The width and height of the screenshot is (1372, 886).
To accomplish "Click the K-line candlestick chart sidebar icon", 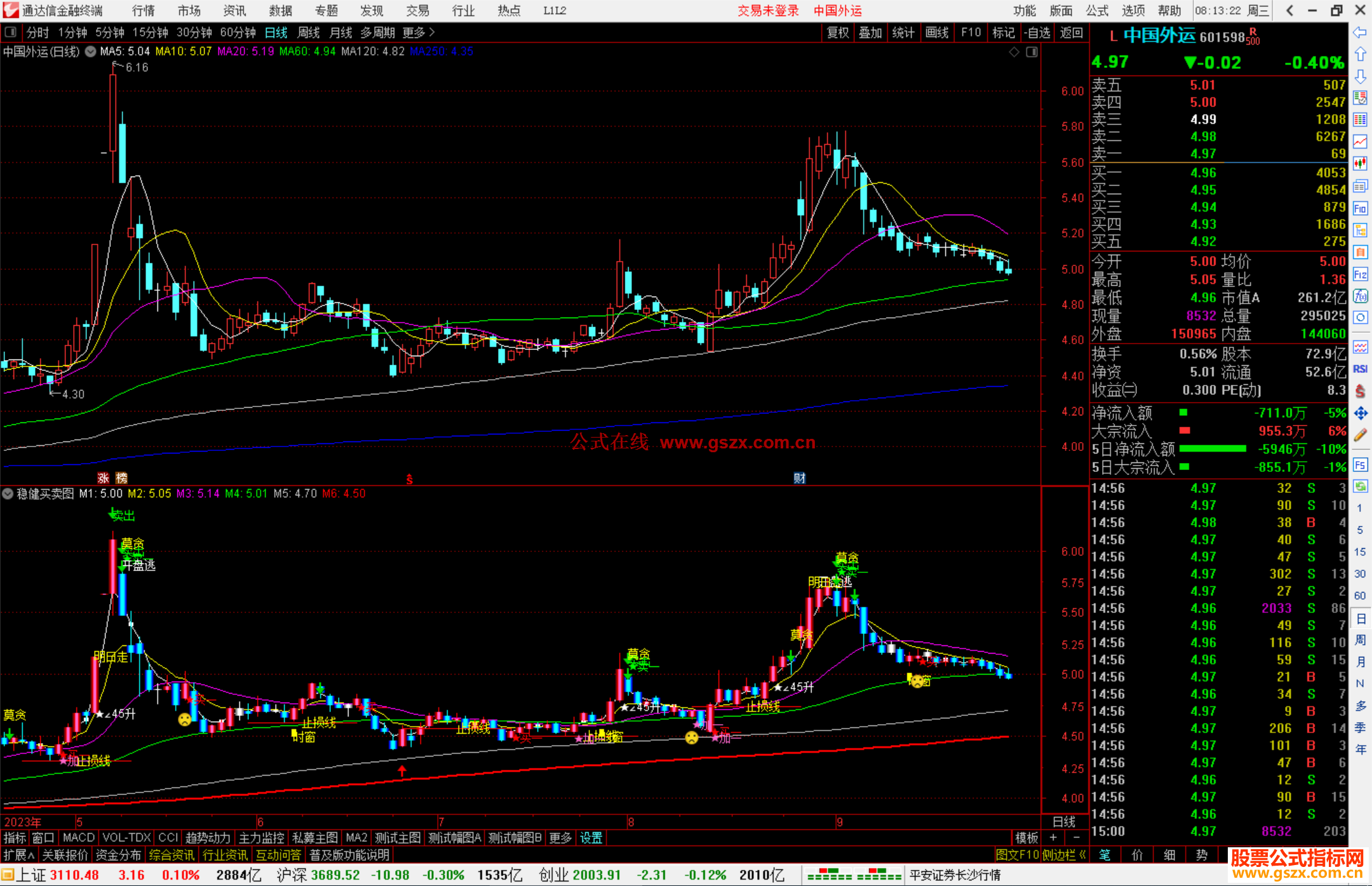I will tap(1360, 163).
